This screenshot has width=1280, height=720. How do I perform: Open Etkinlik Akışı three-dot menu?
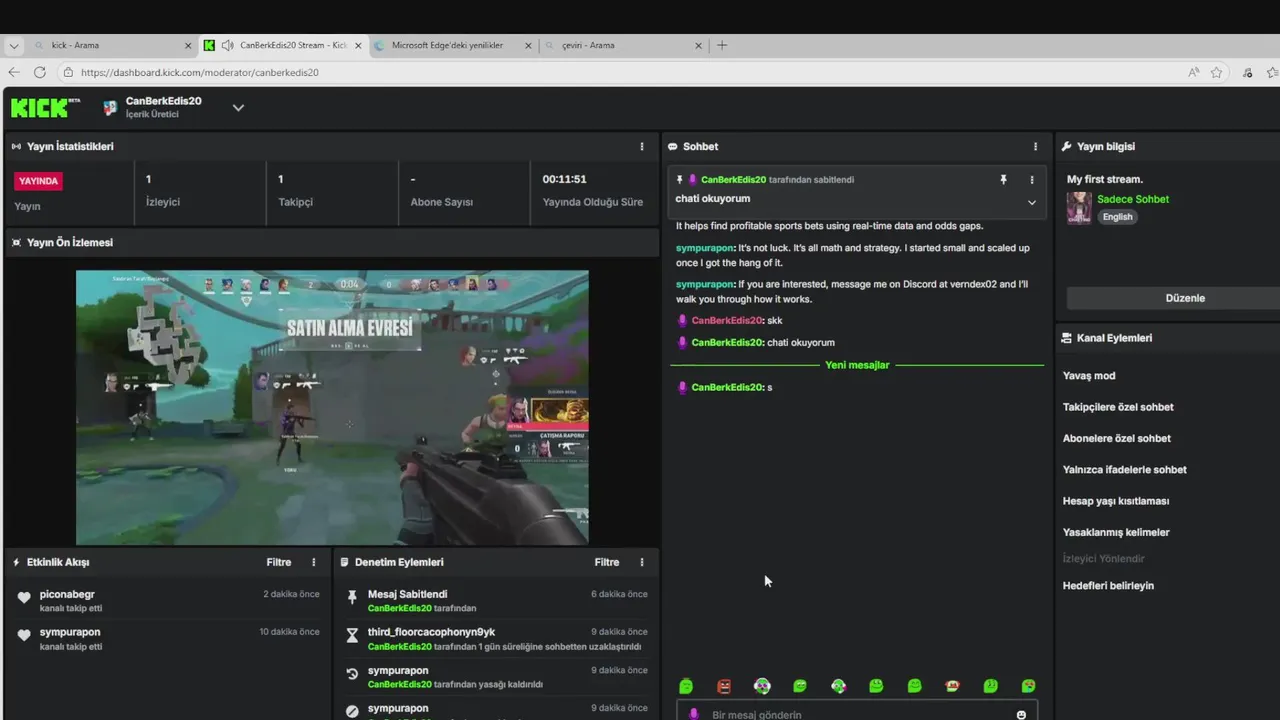pyautogui.click(x=313, y=562)
